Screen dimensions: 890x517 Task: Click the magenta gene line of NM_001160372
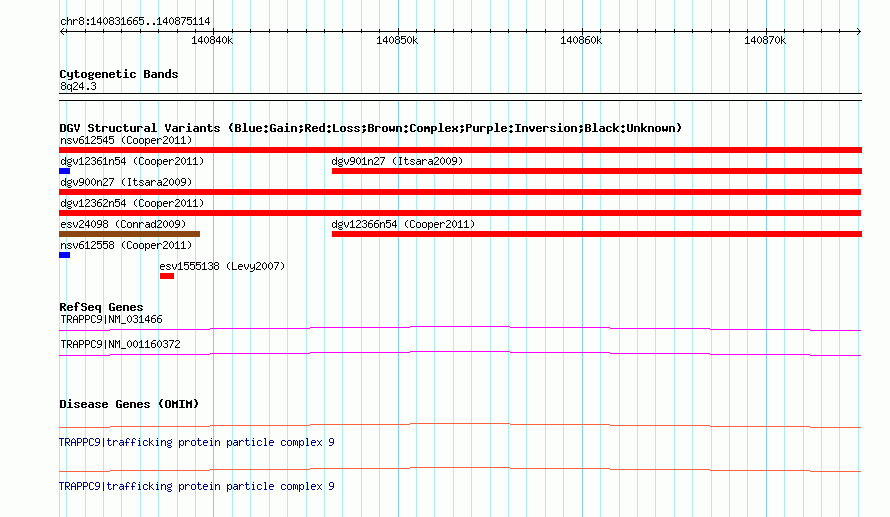(x=460, y=353)
